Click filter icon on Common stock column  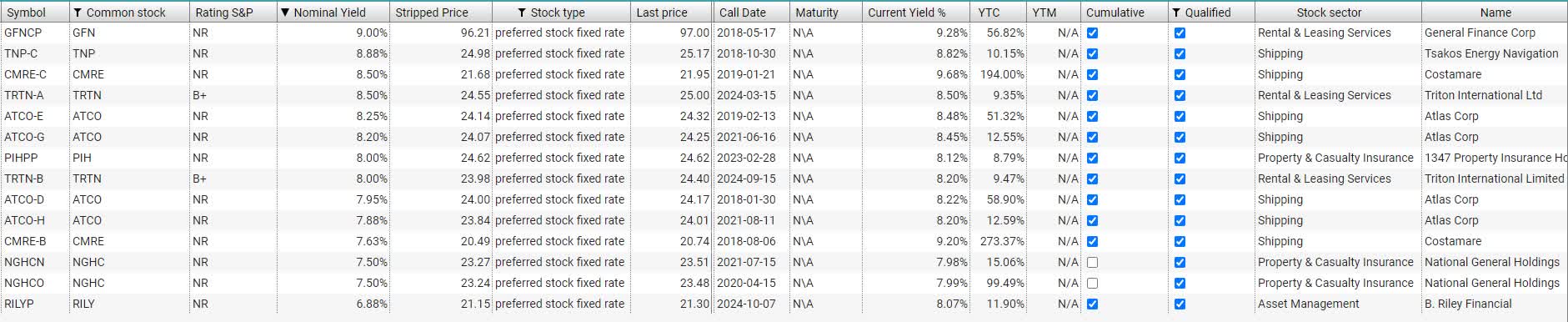(x=78, y=13)
